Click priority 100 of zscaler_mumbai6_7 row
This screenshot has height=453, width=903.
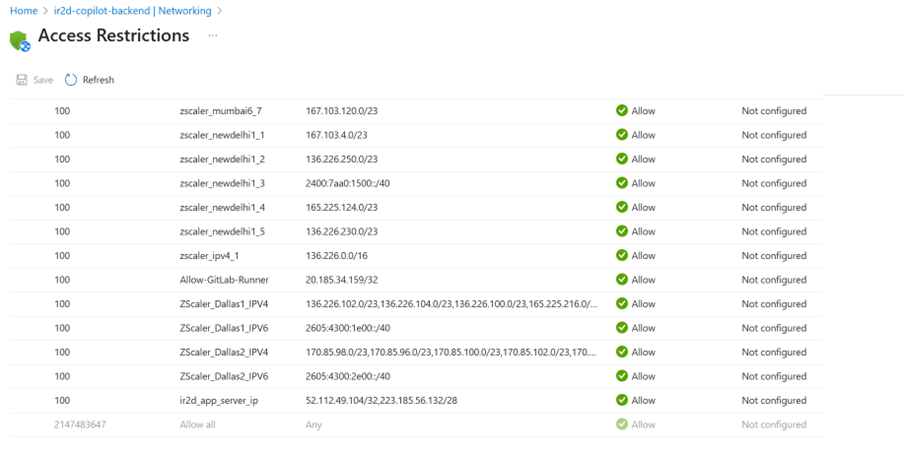coord(62,111)
